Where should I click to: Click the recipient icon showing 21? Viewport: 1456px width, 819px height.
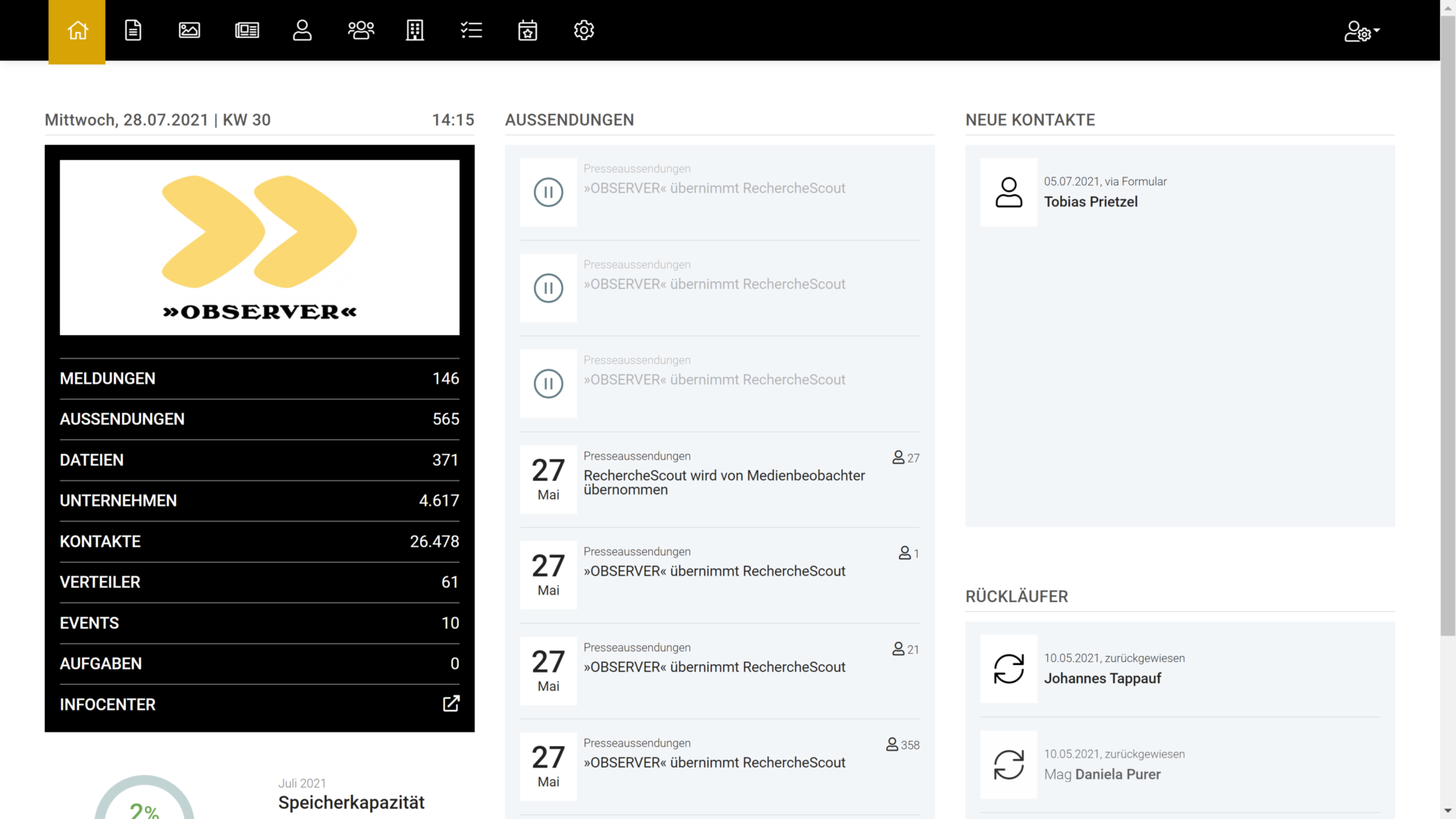899,649
